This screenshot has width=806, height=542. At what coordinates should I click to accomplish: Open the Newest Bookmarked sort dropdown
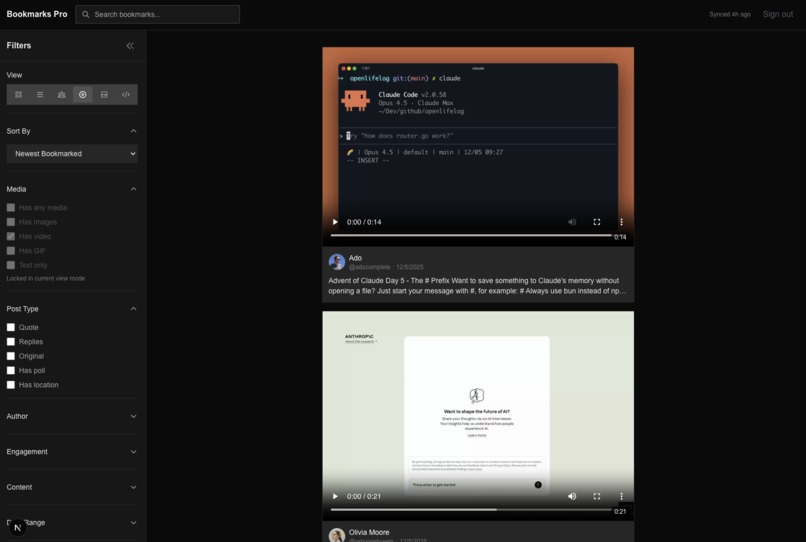point(72,154)
